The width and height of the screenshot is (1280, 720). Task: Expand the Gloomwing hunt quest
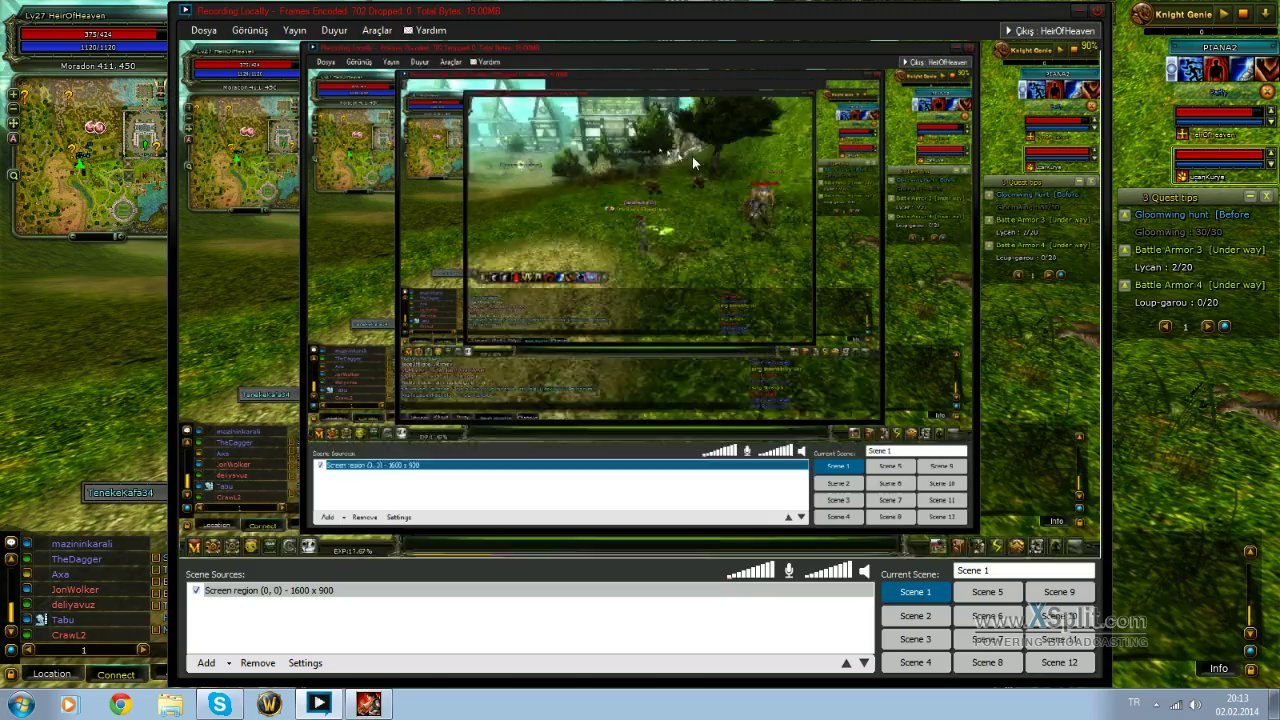pos(1125,215)
